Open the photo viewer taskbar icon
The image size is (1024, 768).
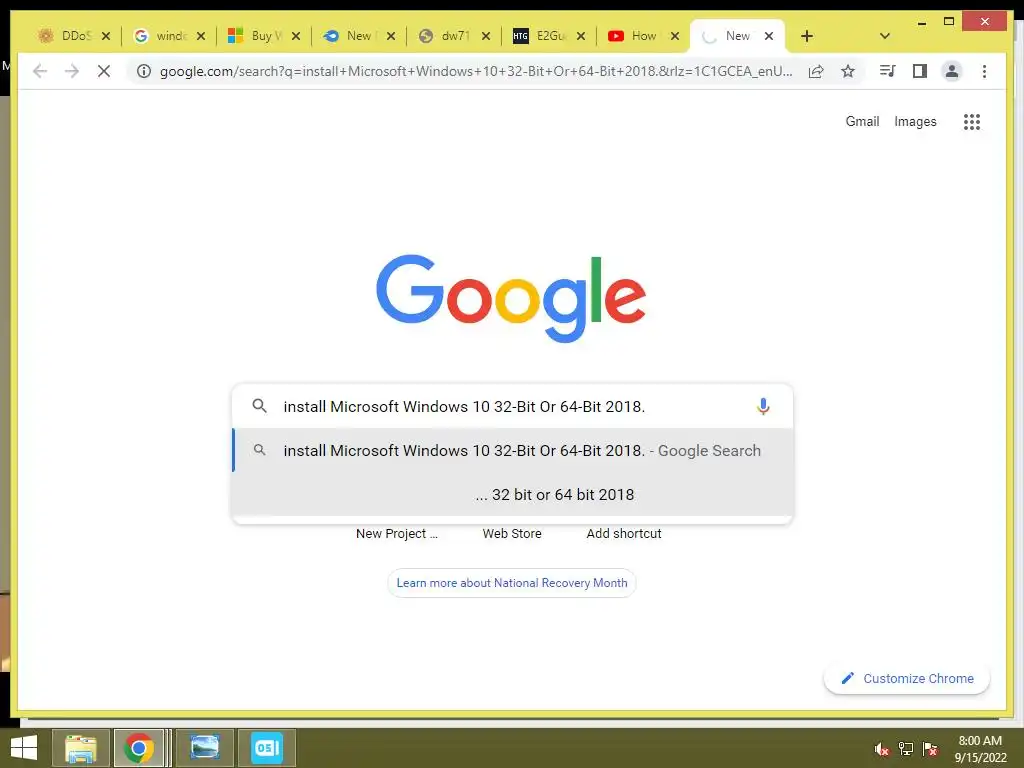(204, 748)
